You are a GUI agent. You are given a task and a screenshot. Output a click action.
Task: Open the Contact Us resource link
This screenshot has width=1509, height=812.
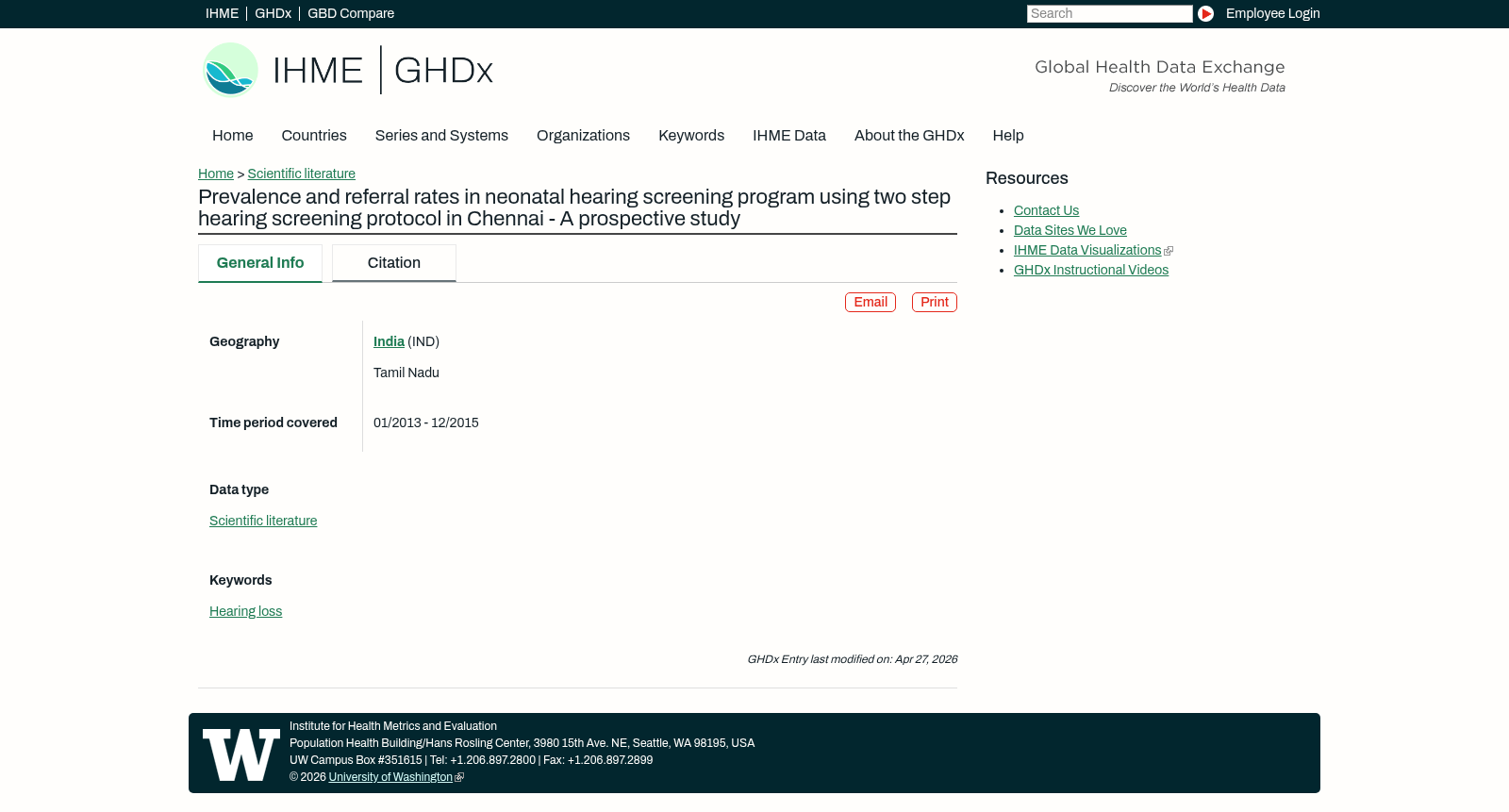pyautogui.click(x=1046, y=210)
